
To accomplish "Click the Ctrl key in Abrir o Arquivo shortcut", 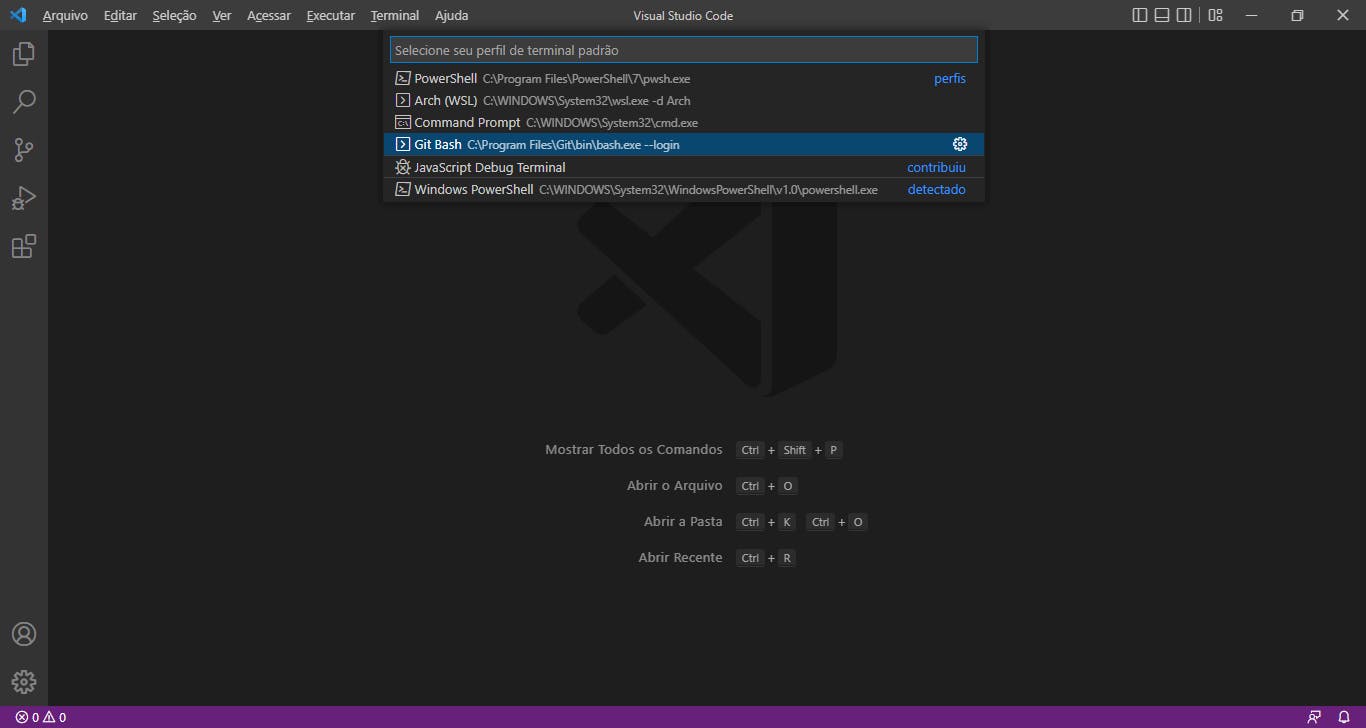I will (x=750, y=486).
